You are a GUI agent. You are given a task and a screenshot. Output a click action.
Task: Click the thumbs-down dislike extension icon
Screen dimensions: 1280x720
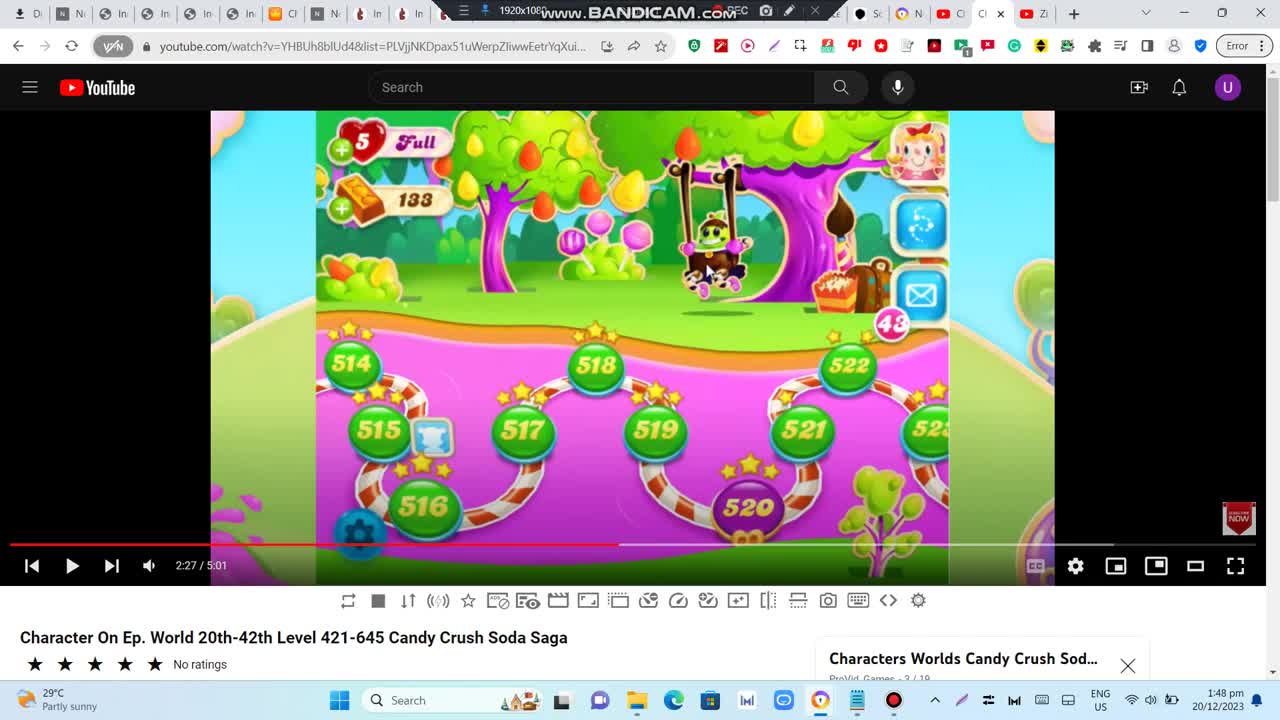click(854, 46)
